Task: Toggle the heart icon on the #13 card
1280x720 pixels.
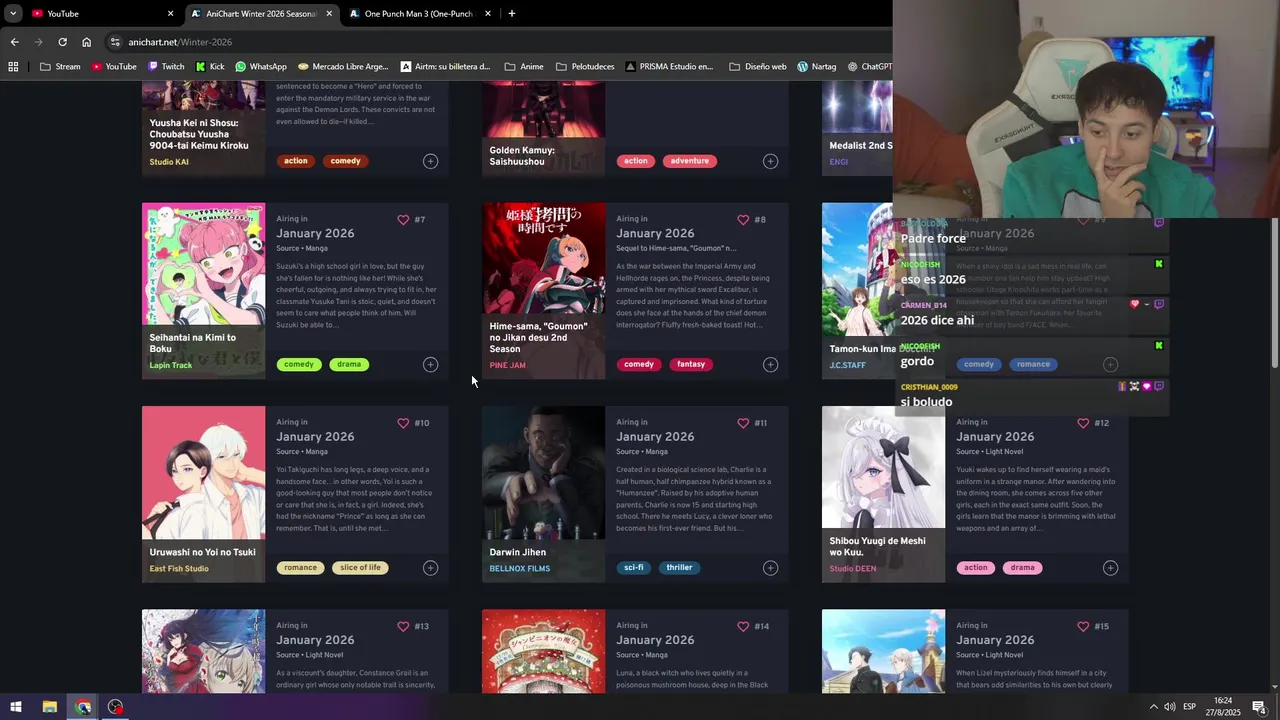Action: tap(403, 626)
